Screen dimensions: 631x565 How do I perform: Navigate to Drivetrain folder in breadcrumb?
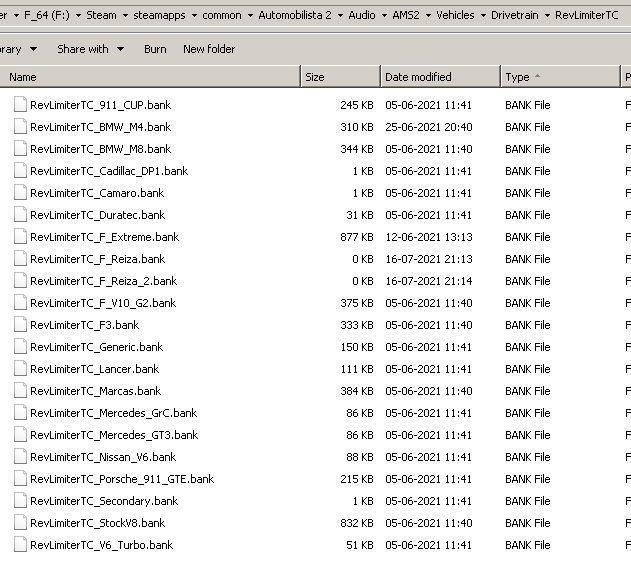[x=515, y=15]
